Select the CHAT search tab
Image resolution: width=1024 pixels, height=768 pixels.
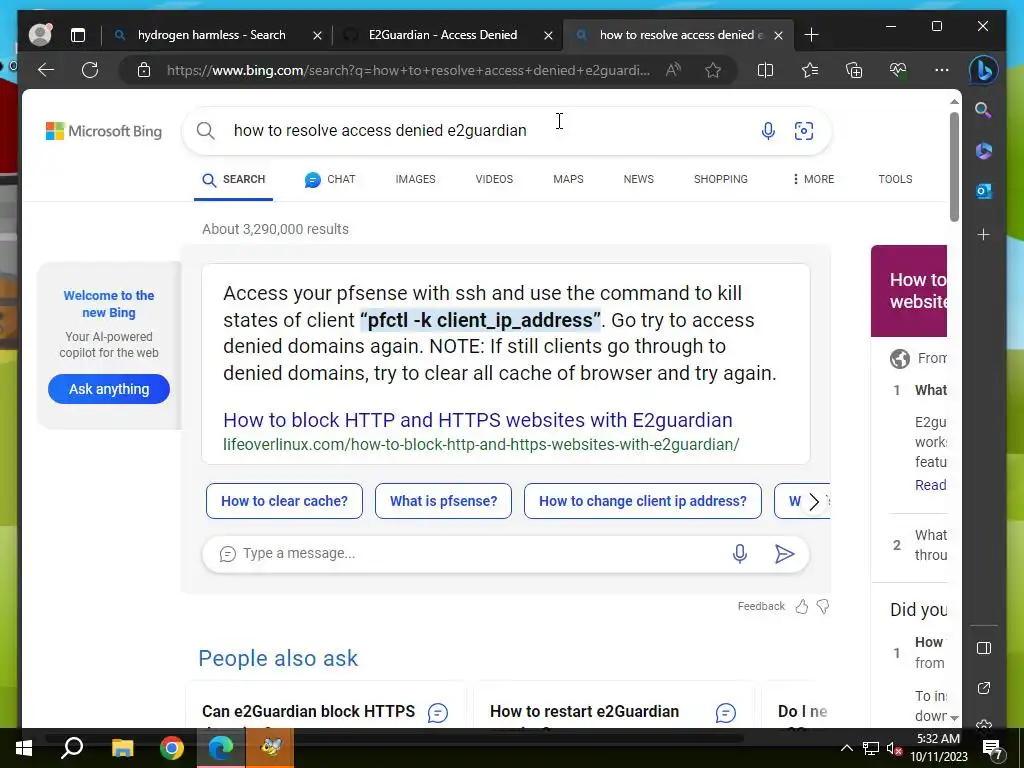tap(330, 179)
